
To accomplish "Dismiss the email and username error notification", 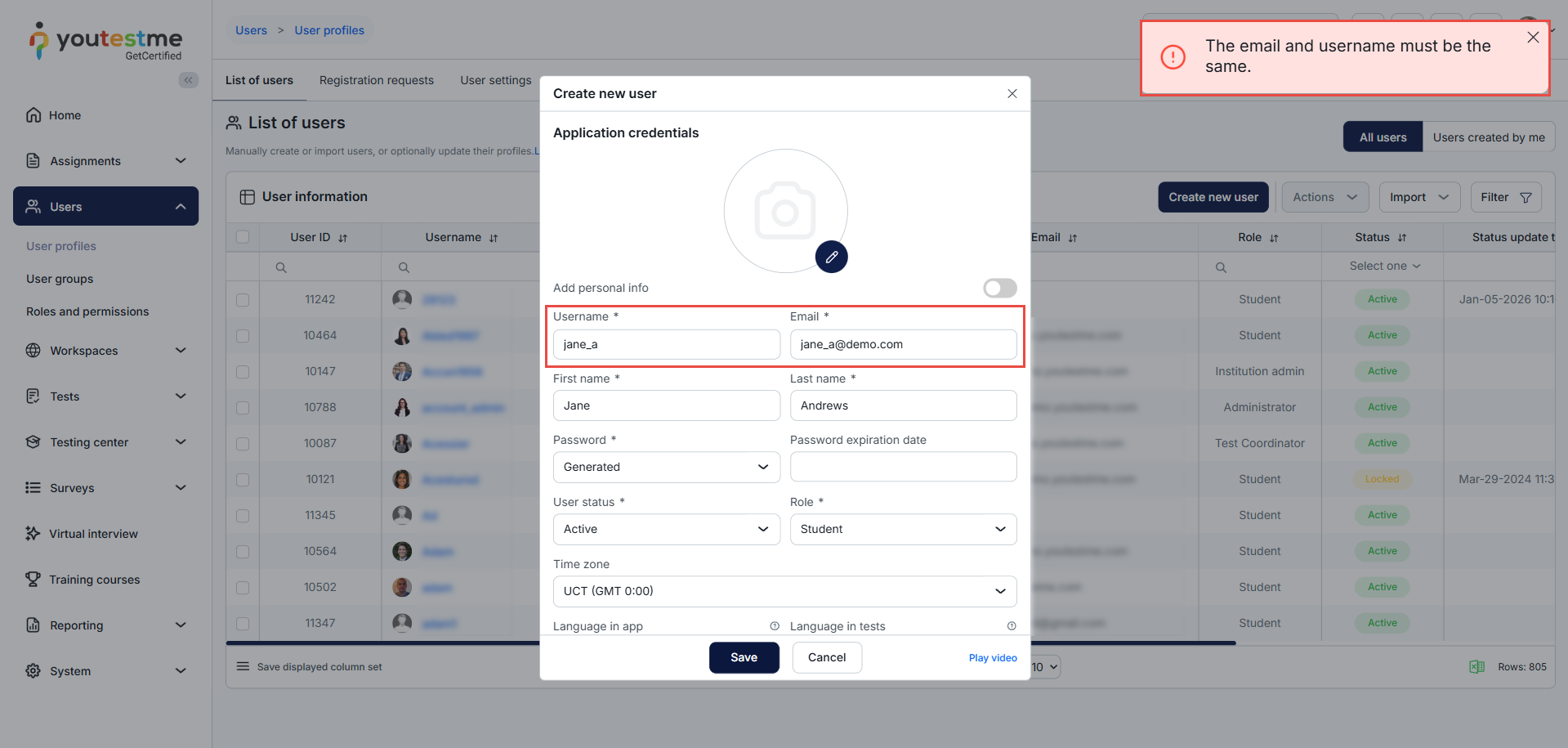I will (1533, 38).
